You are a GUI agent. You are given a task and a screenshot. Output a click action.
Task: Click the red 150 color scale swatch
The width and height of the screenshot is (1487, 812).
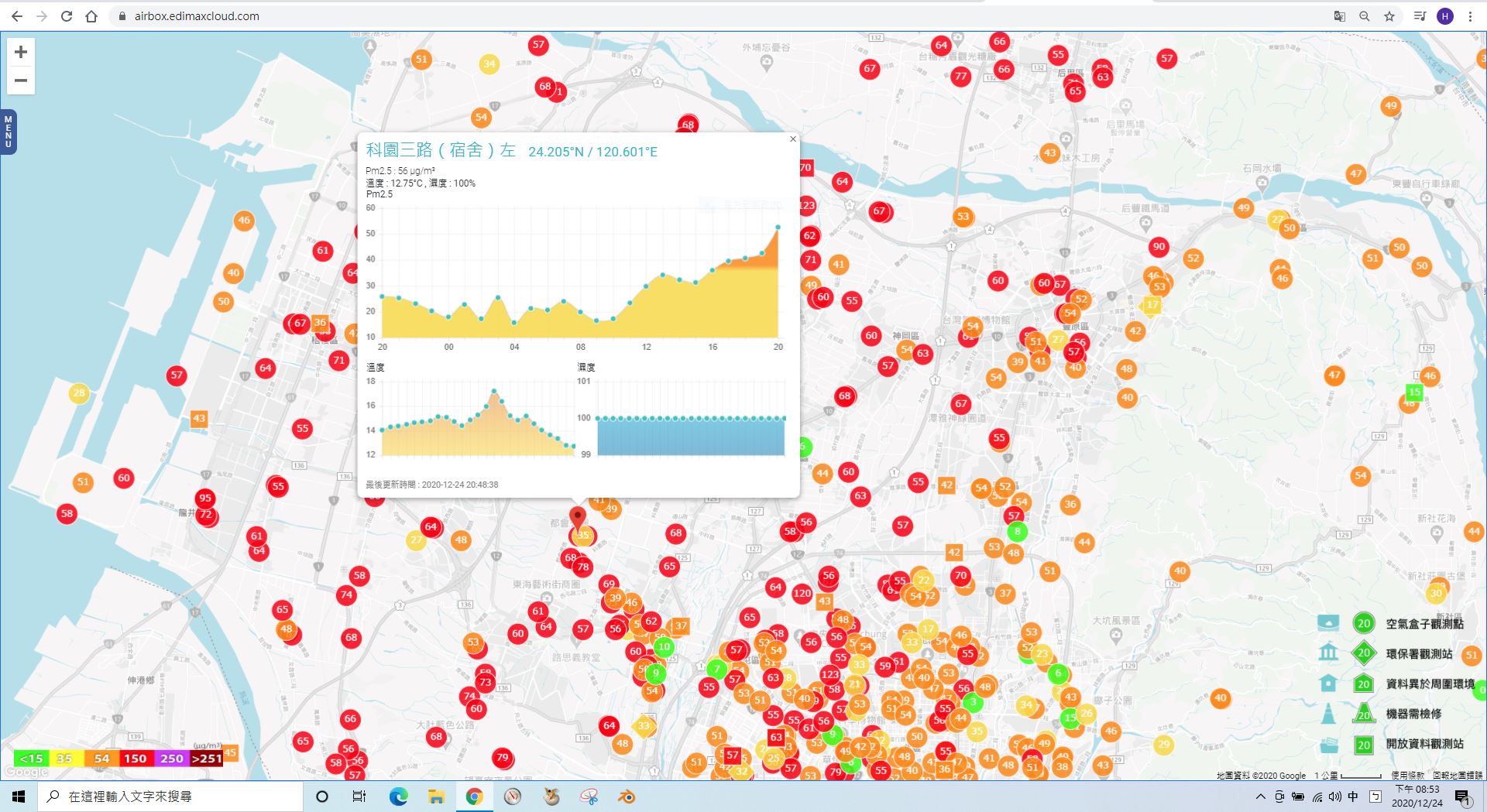point(136,759)
